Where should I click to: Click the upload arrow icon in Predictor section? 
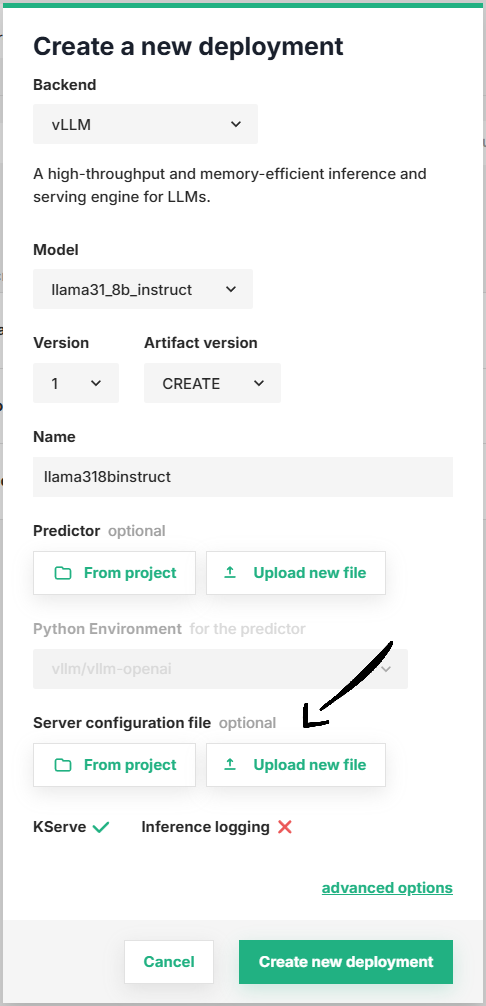click(230, 572)
